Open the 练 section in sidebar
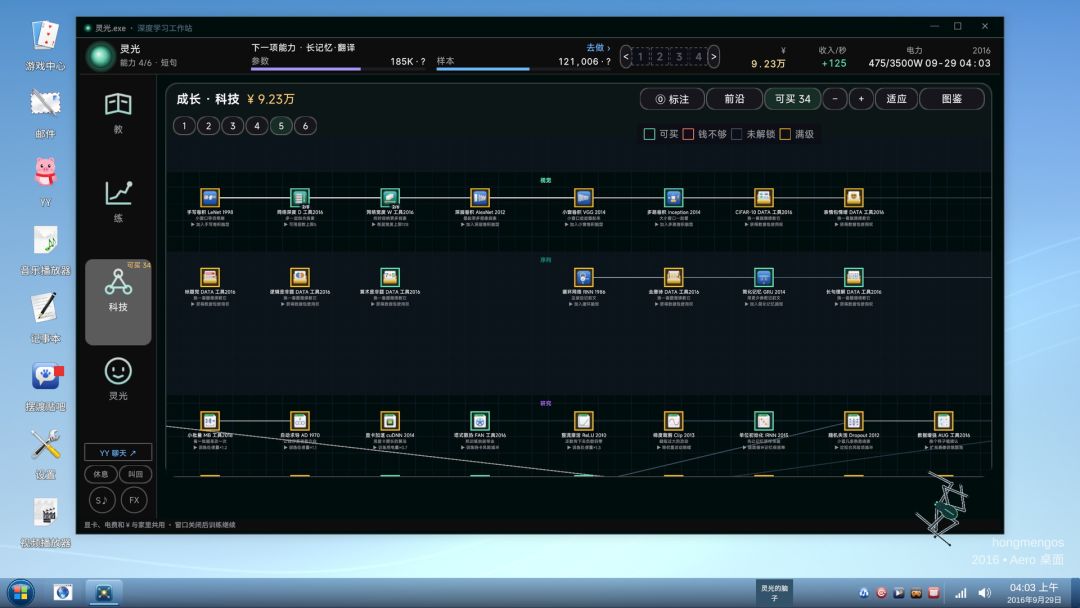Image resolution: width=1080 pixels, height=608 pixels. [x=118, y=201]
